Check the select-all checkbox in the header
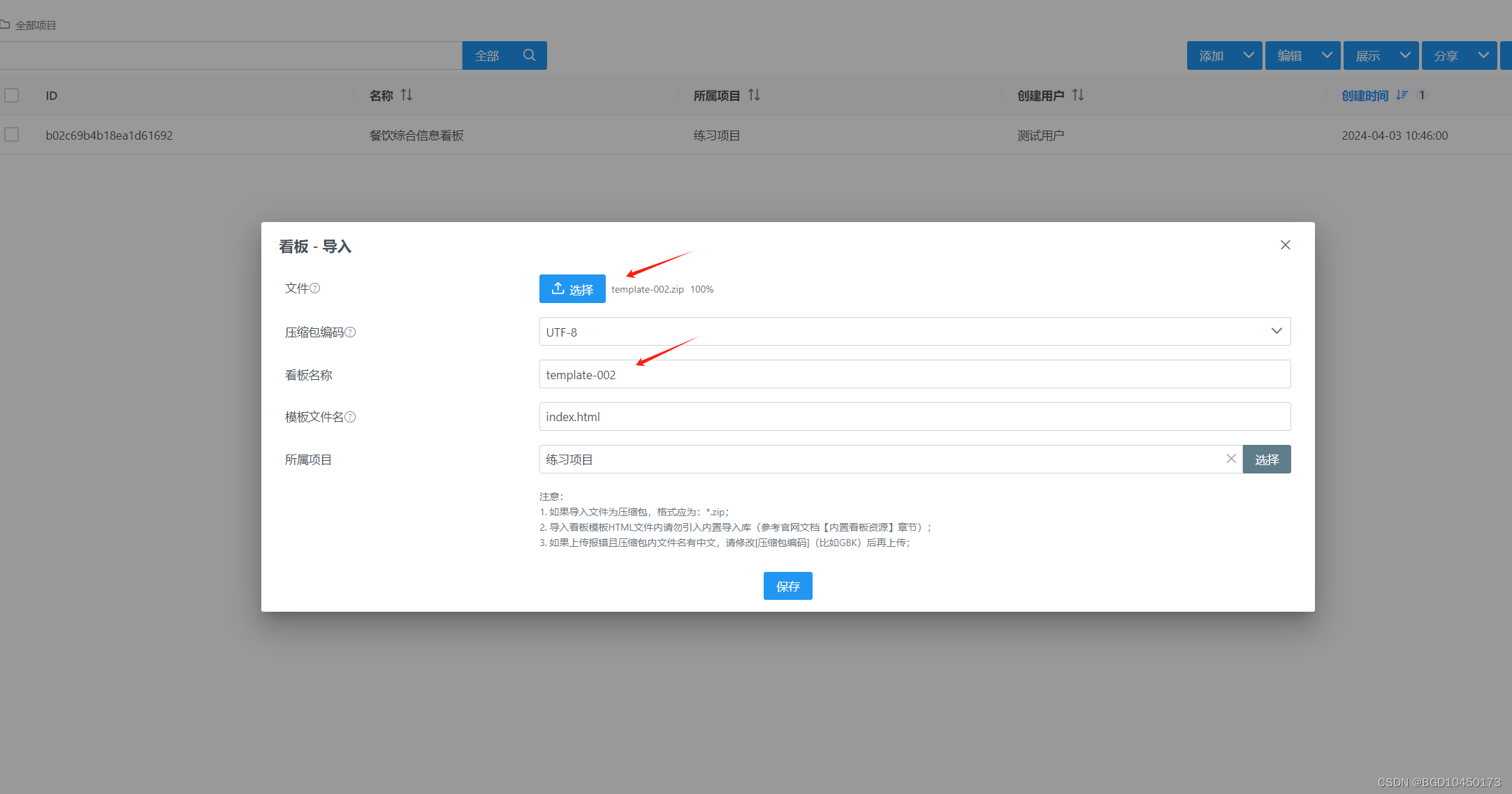This screenshot has width=1512, height=794. pos(12,95)
